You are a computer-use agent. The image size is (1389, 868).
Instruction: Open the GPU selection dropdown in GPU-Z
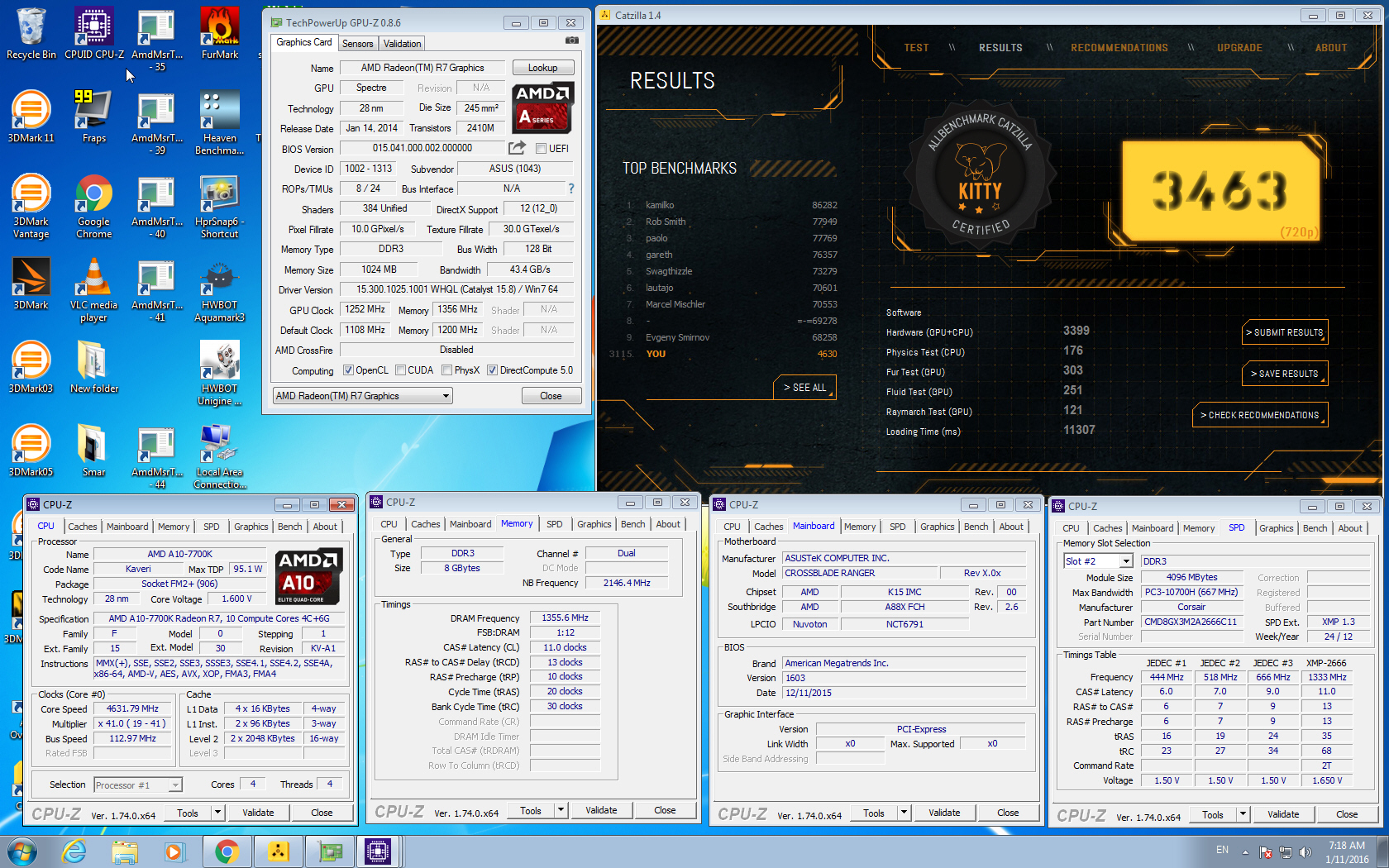tap(363, 396)
